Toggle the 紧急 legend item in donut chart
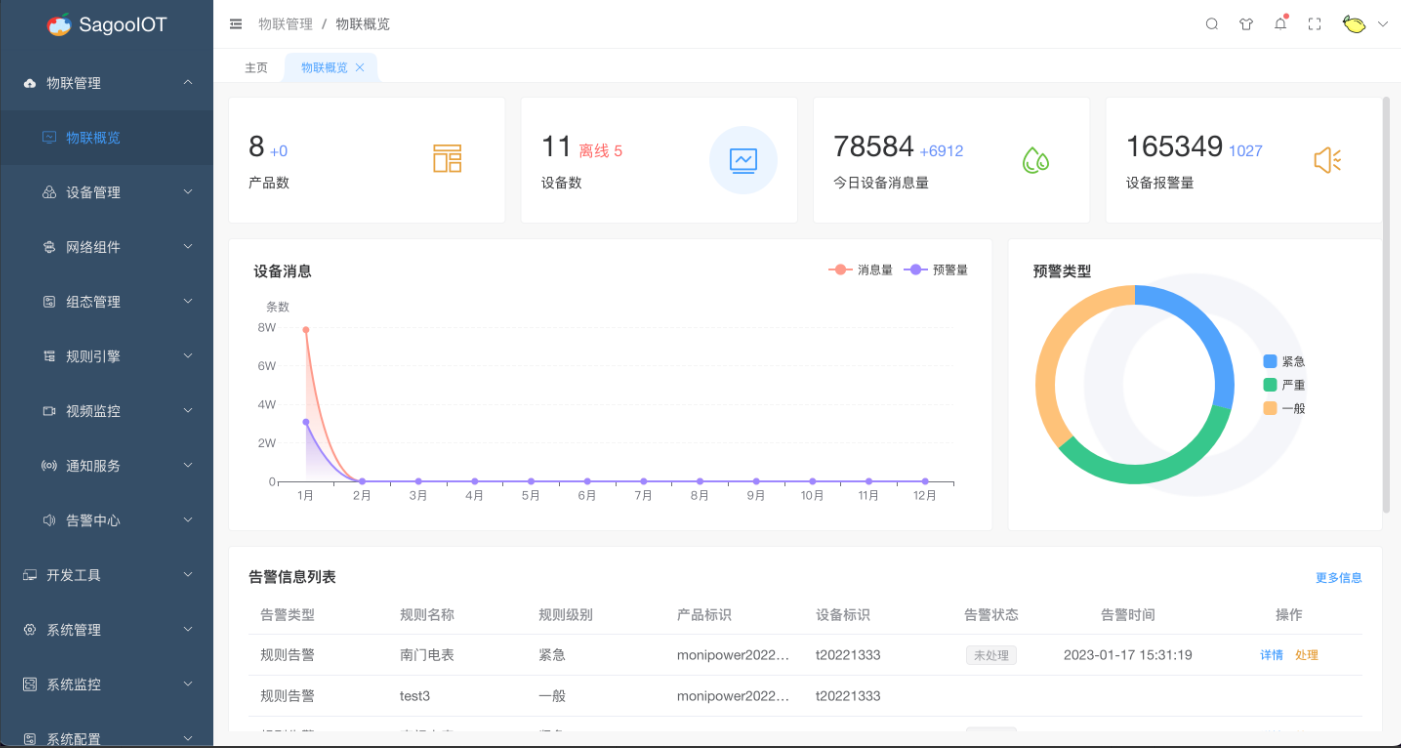This screenshot has width=1401, height=748. point(1284,362)
